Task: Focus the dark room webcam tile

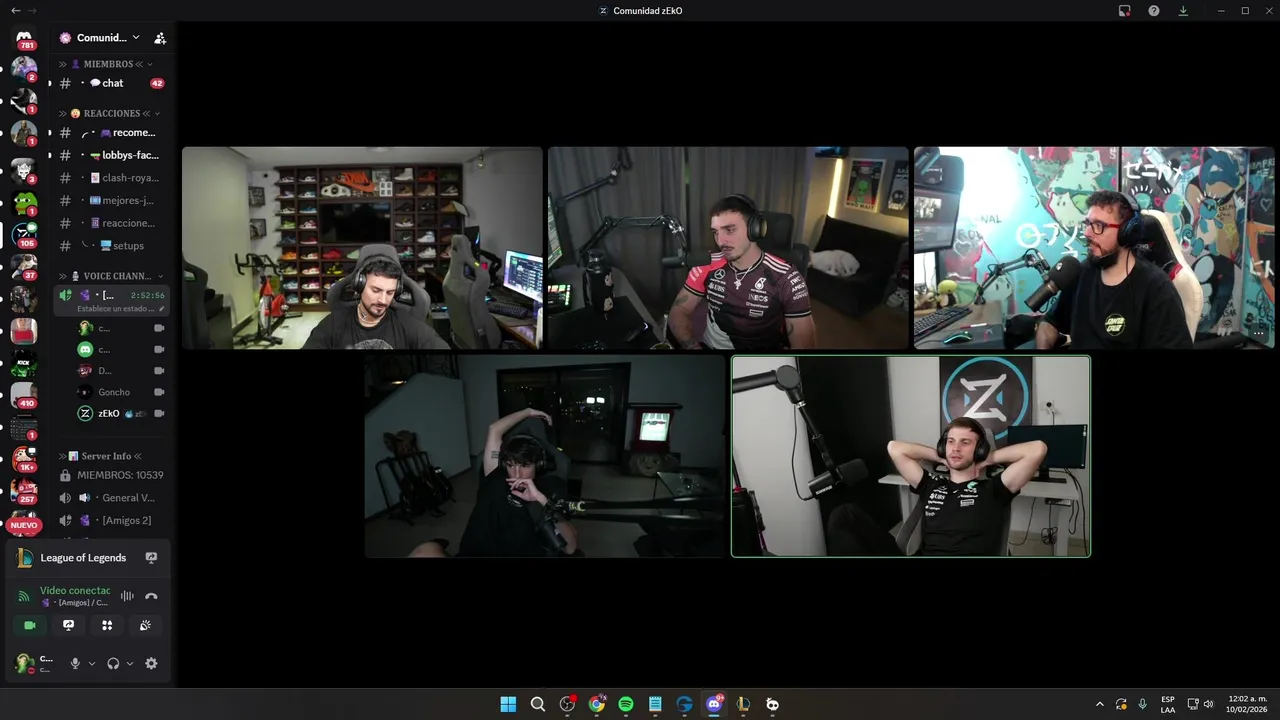Action: click(x=545, y=456)
